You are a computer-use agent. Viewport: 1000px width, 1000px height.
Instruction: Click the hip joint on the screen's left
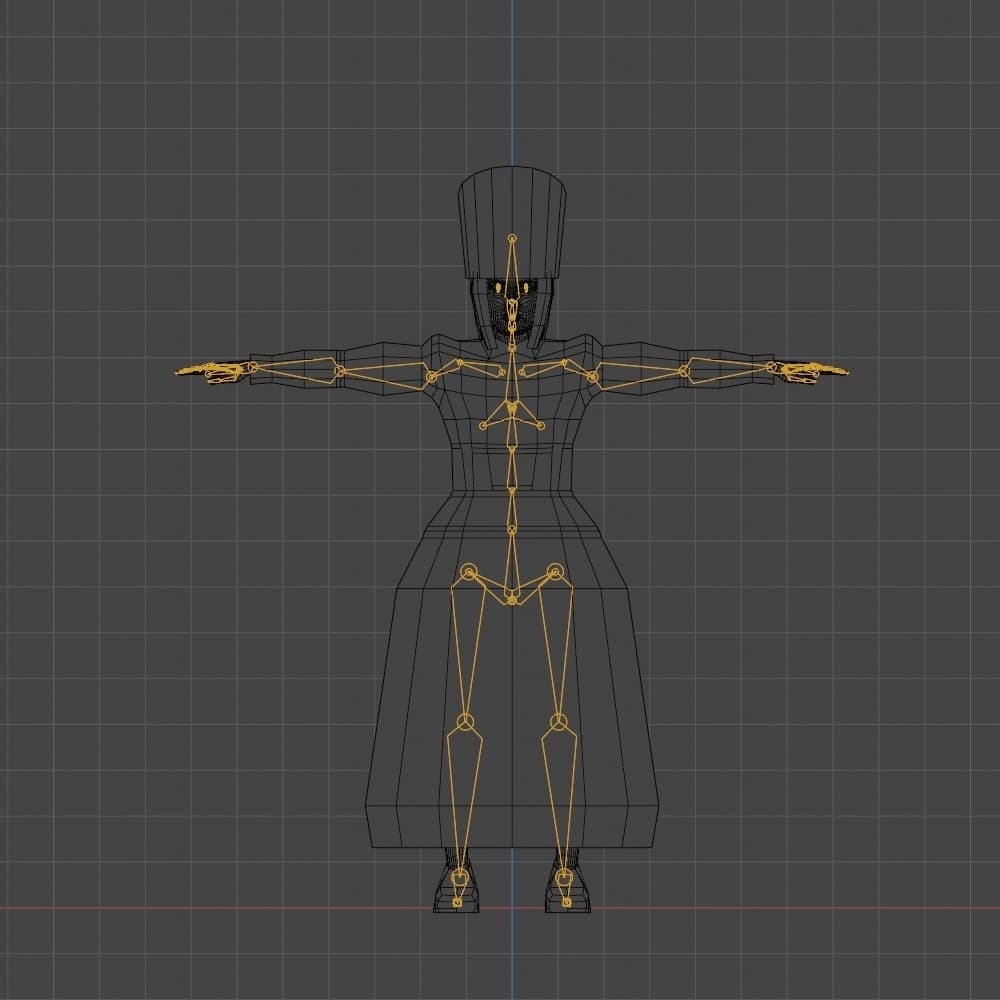467,572
